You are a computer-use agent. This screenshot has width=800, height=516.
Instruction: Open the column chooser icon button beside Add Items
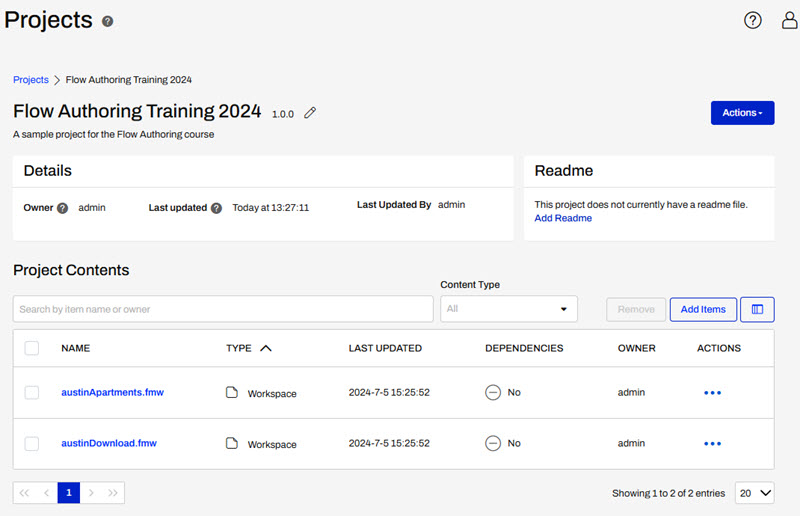(x=757, y=309)
